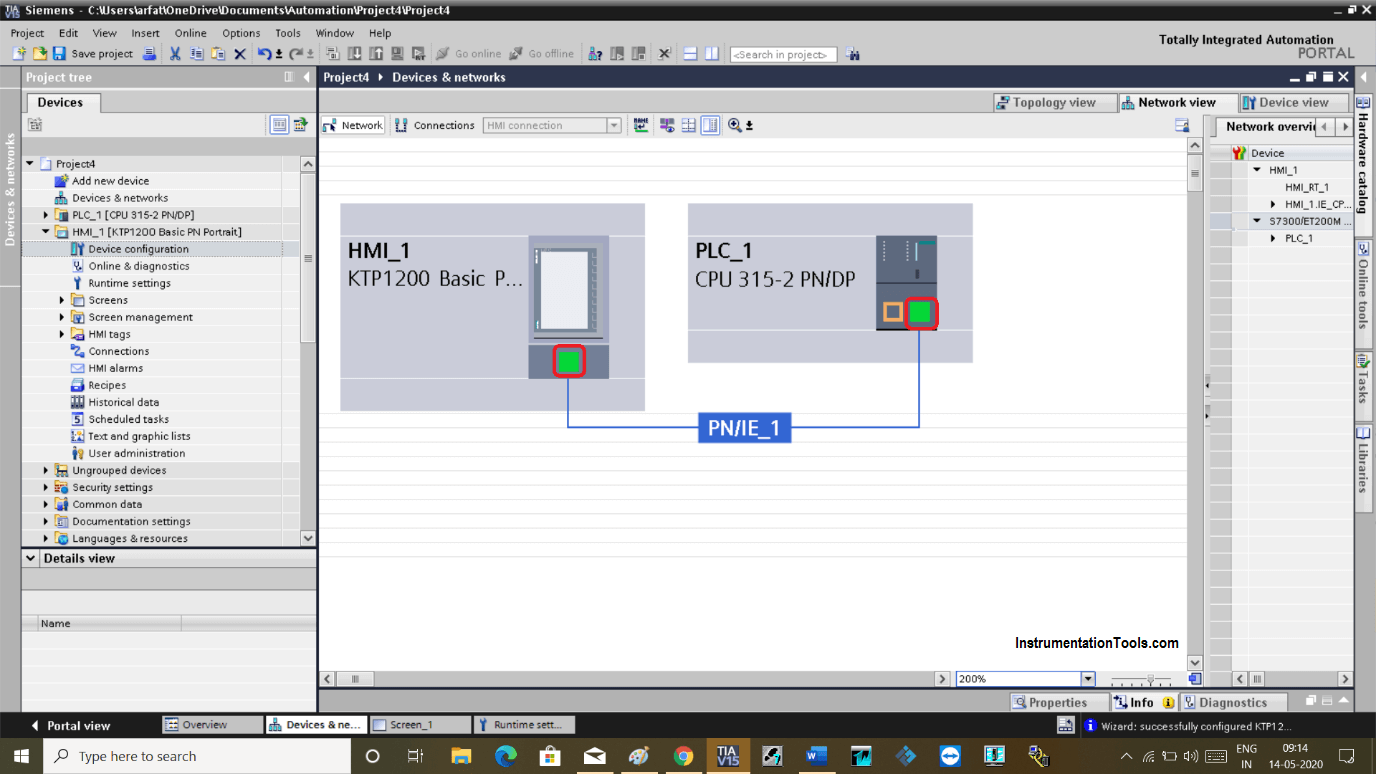The height and width of the screenshot is (774, 1376).
Task: Click the Accessible devices icon
Action: pyautogui.click(x=596, y=54)
